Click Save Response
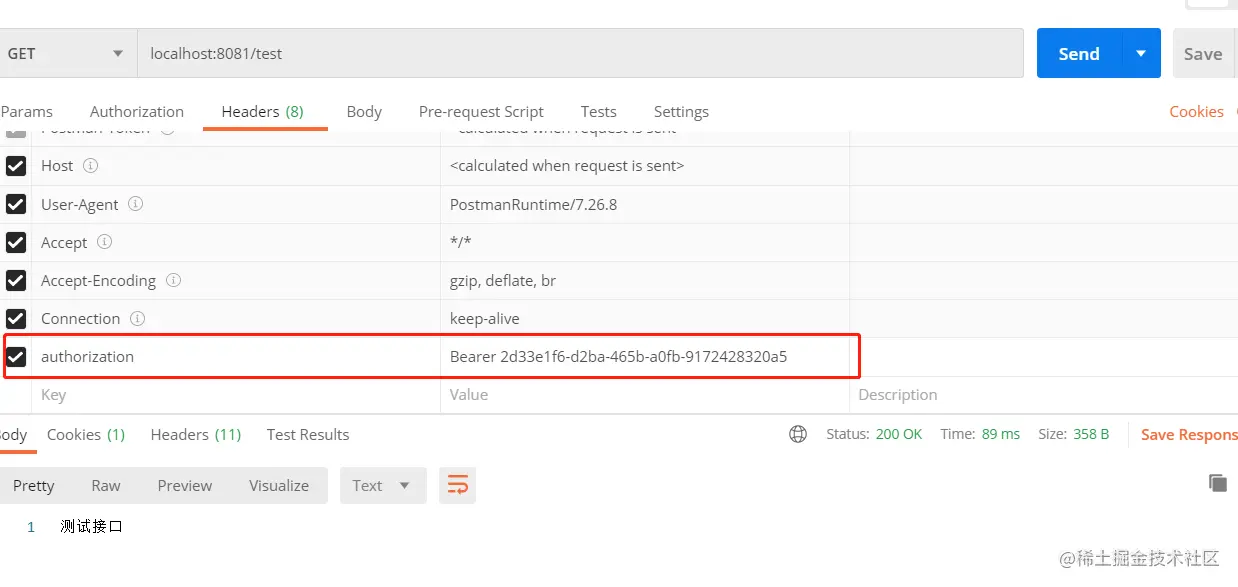This screenshot has height=587, width=1238. (x=1189, y=434)
